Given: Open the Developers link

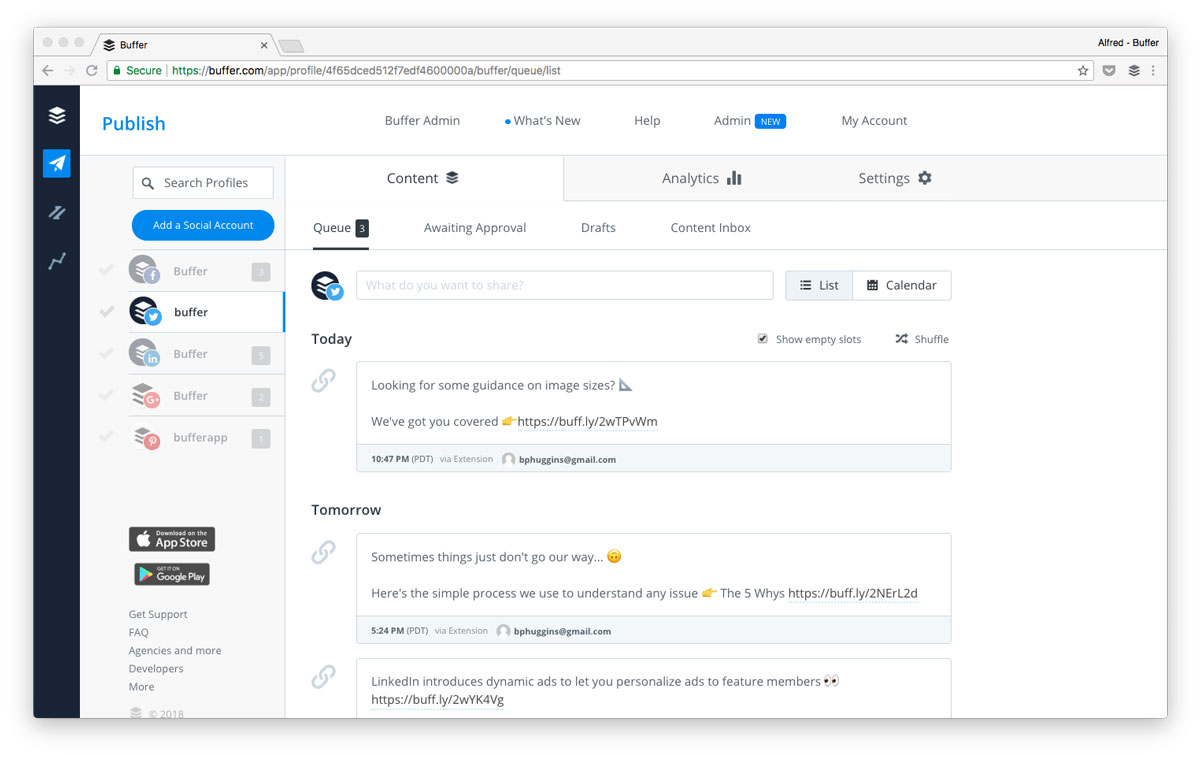Looking at the screenshot, I should point(156,668).
